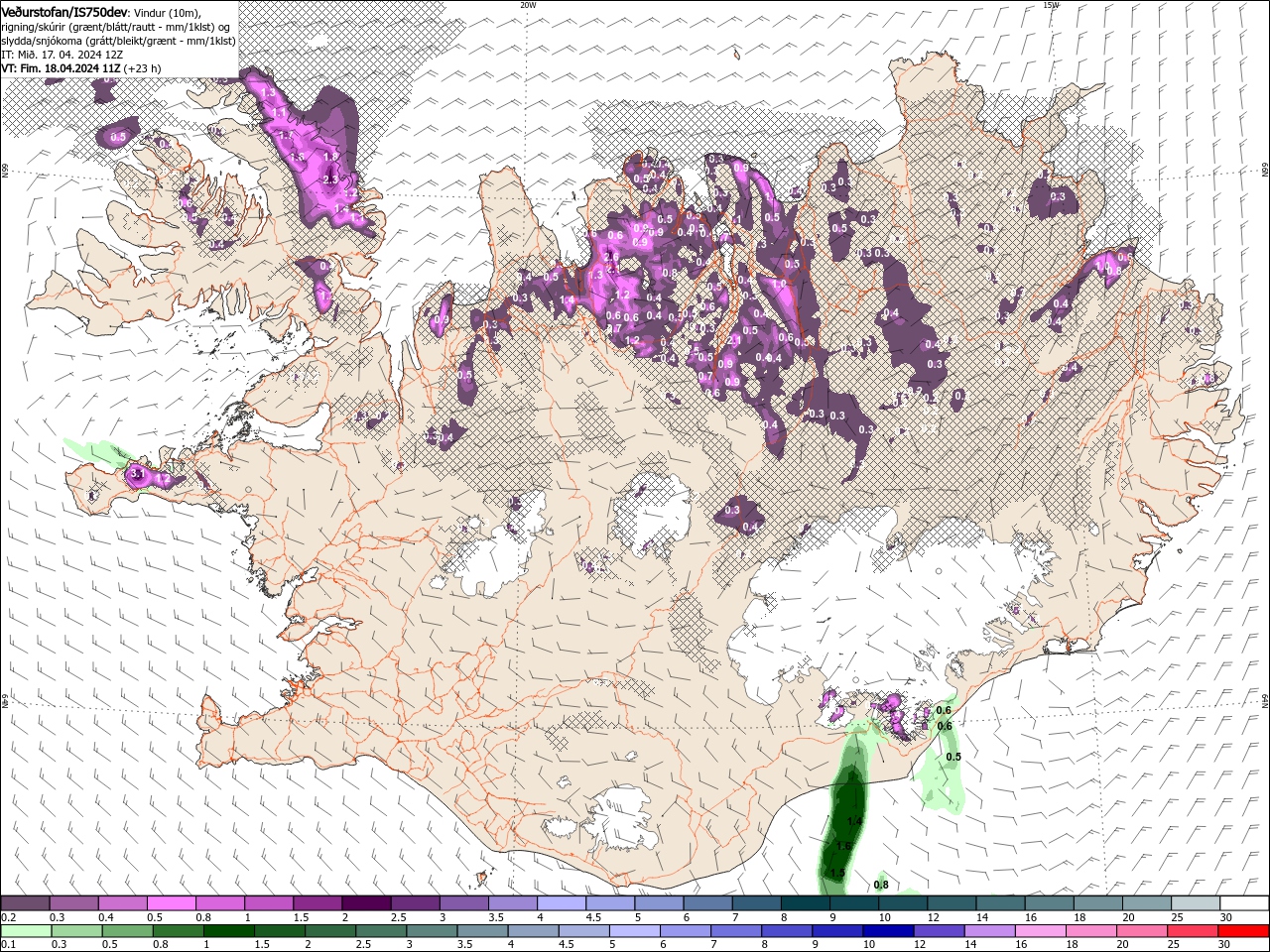The height and width of the screenshot is (952, 1270).
Task: Pick the dark teal 8 swatch, upper row
Action: (x=806, y=903)
